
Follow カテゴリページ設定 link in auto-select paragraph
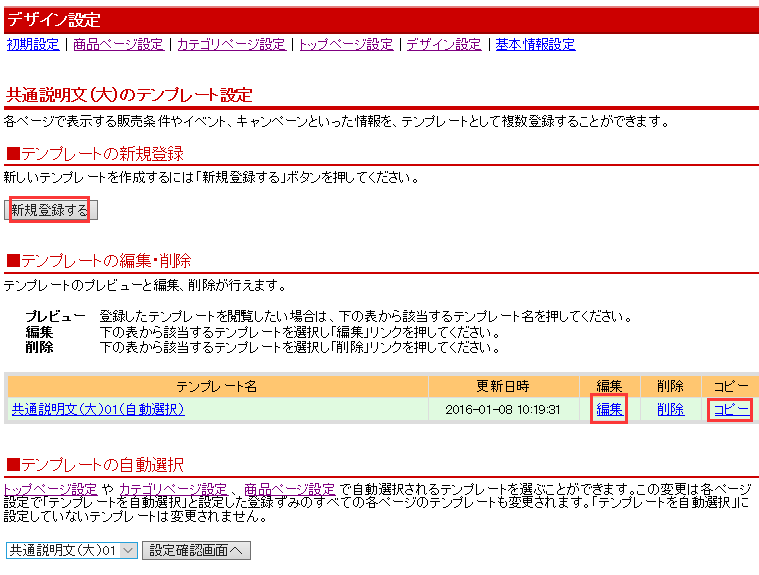pyautogui.click(x=173, y=489)
